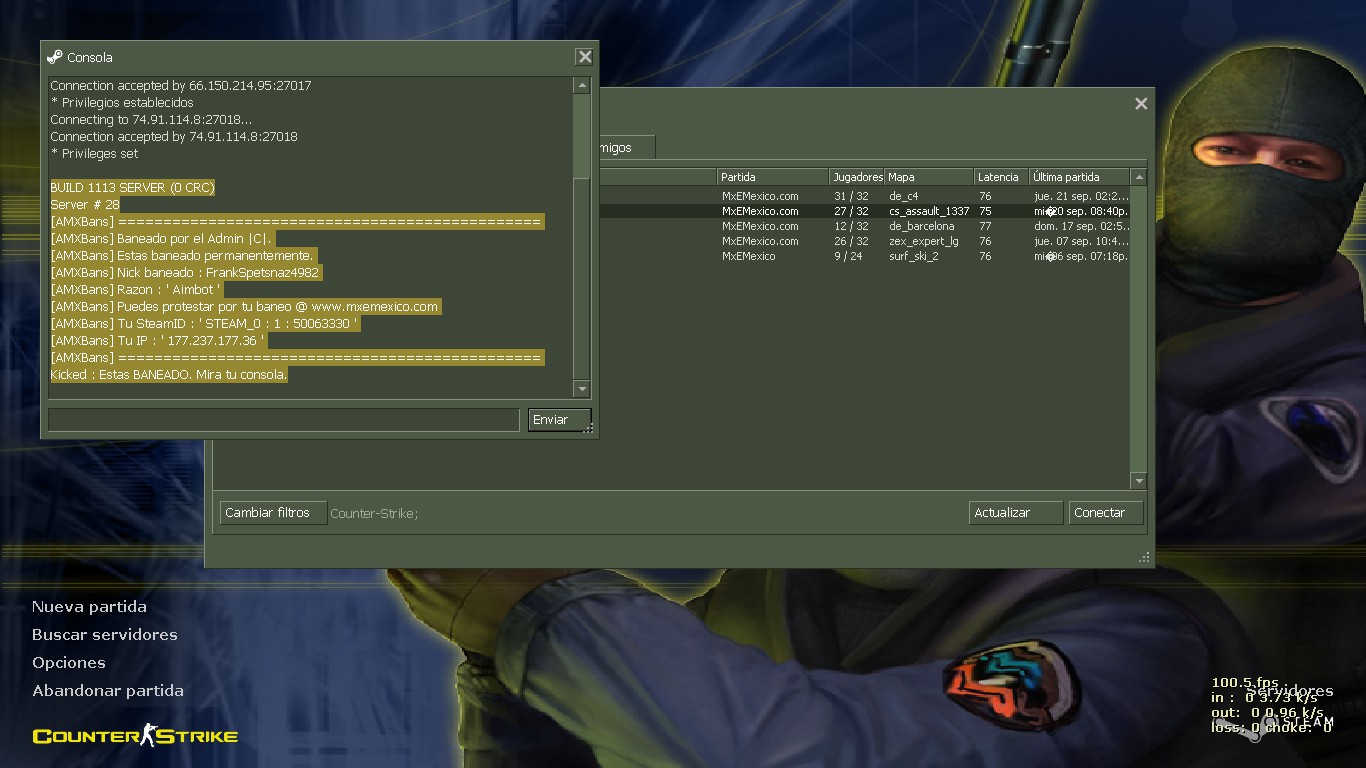The image size is (1366, 768).
Task: Click the Servidores label at bottom right
Action: coord(1290,691)
